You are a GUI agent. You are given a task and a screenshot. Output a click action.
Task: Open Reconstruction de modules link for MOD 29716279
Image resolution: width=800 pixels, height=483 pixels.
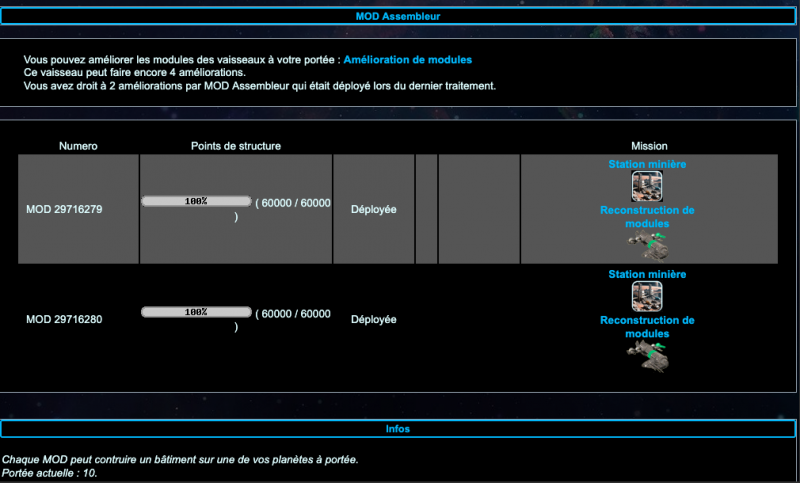pyautogui.click(x=647, y=217)
